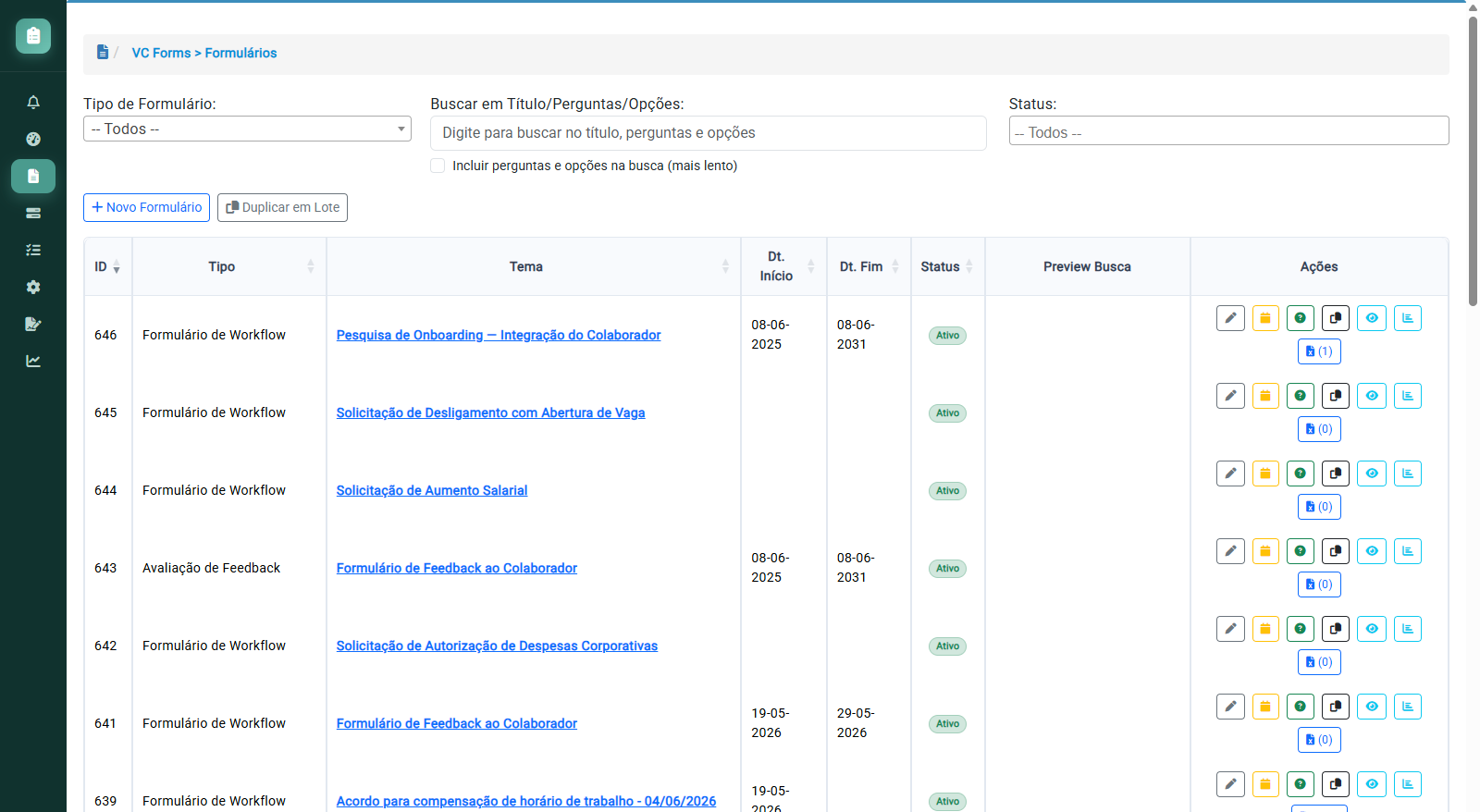Open the checklist icon in sidebar

pyautogui.click(x=33, y=250)
